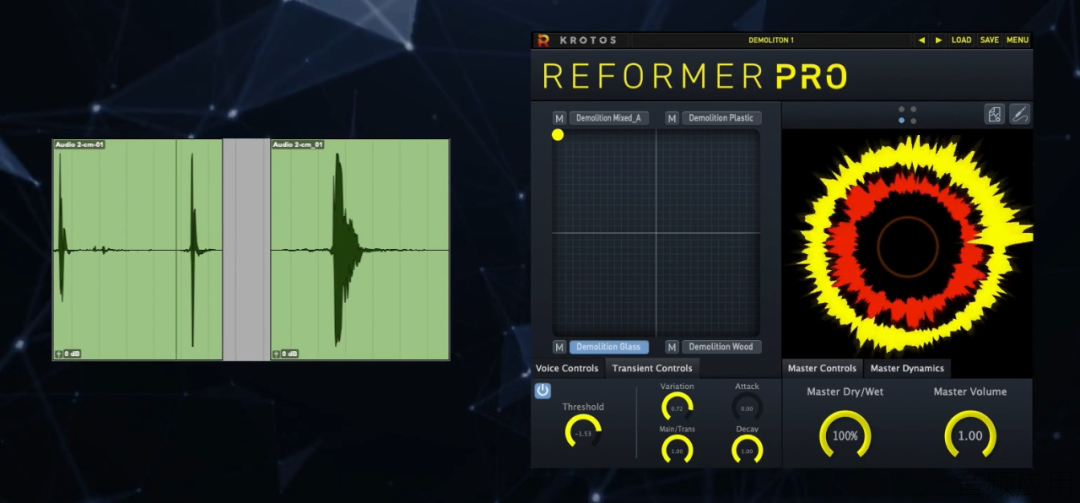Click the Variation knob
The width and height of the screenshot is (1080, 503).
pos(677,408)
